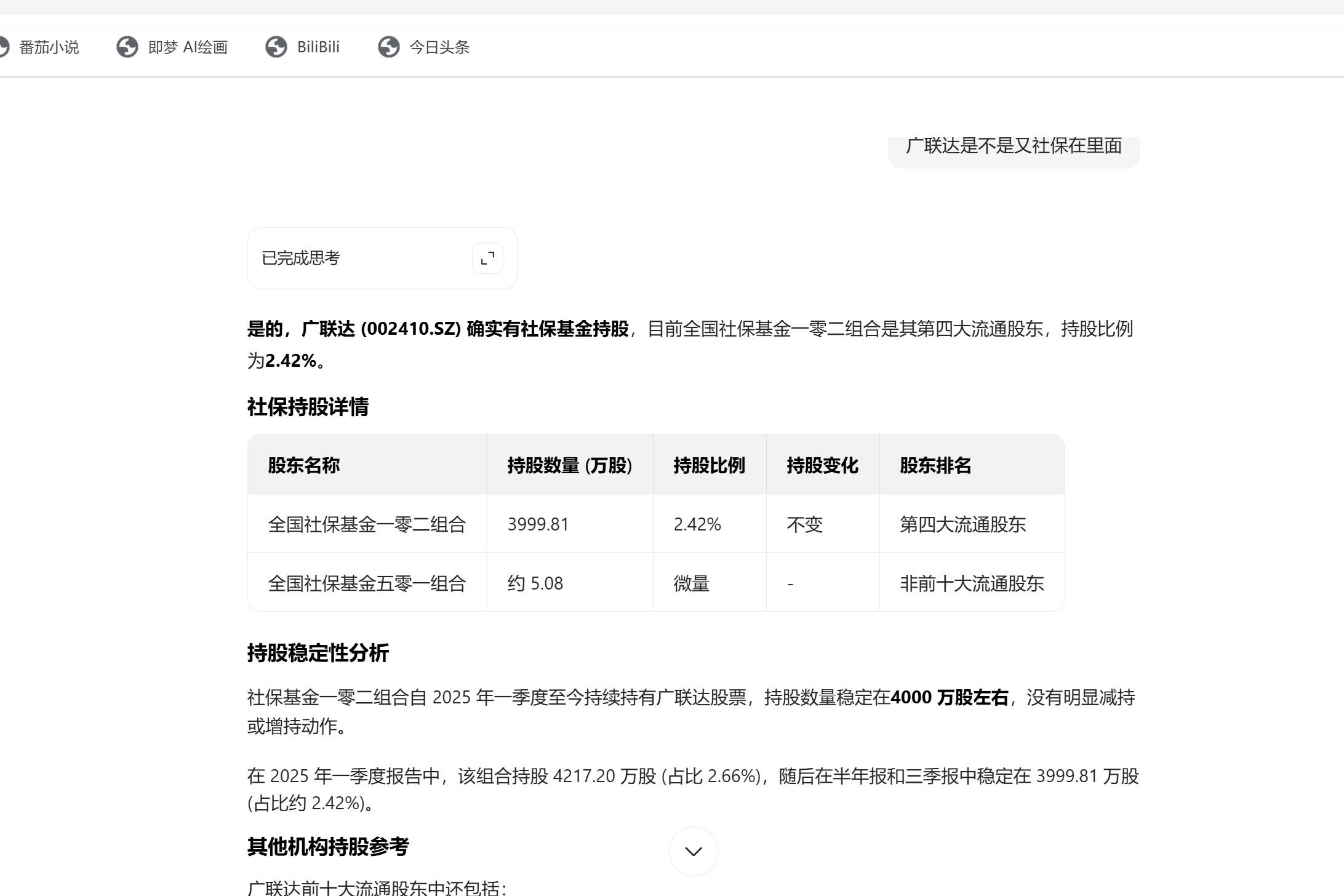Viewport: 1344px width, 896px height.
Task: Click the BiliBili bookmark globe icon
Action: coord(276,47)
